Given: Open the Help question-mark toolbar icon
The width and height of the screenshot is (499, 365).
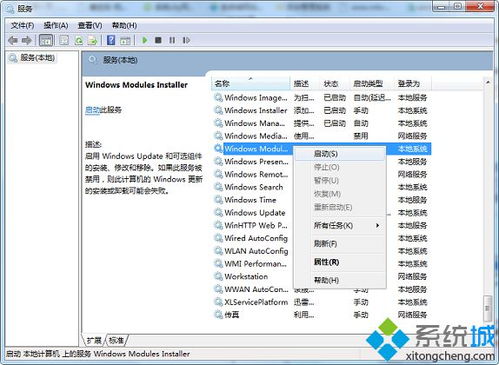Looking at the screenshot, I should (111, 40).
